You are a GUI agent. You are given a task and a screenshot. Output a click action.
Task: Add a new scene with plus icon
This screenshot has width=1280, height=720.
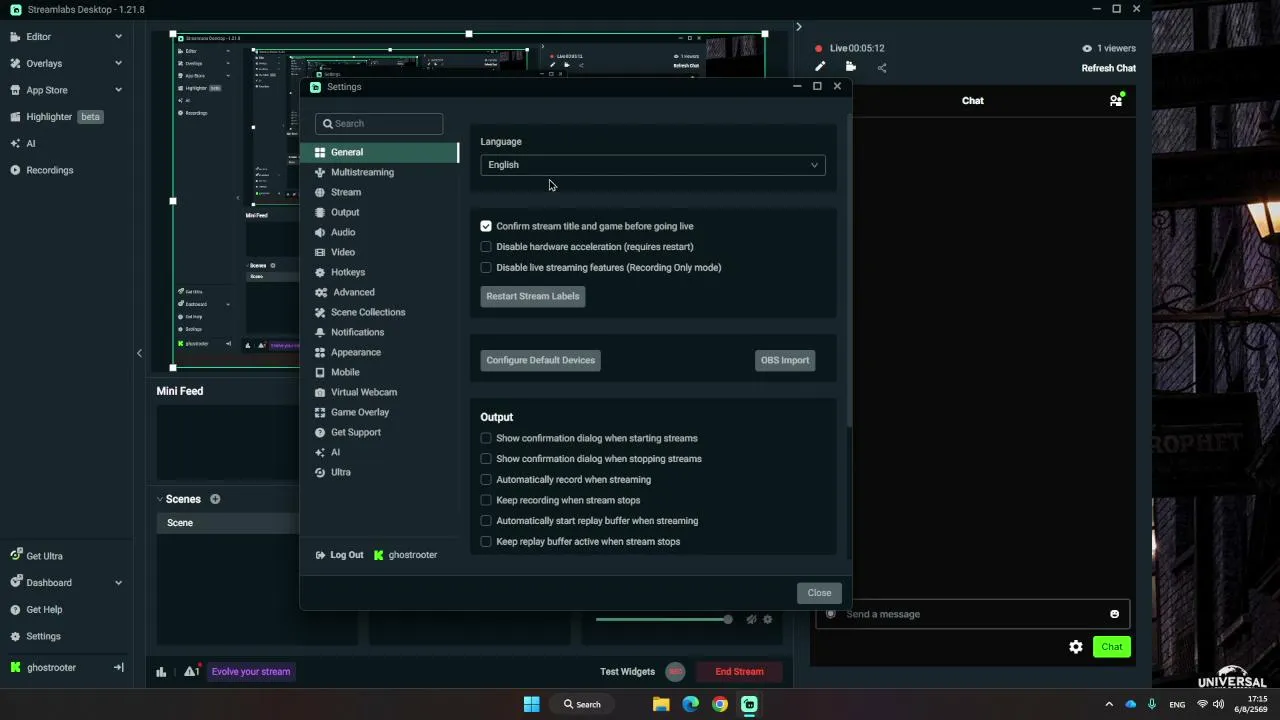click(x=215, y=499)
